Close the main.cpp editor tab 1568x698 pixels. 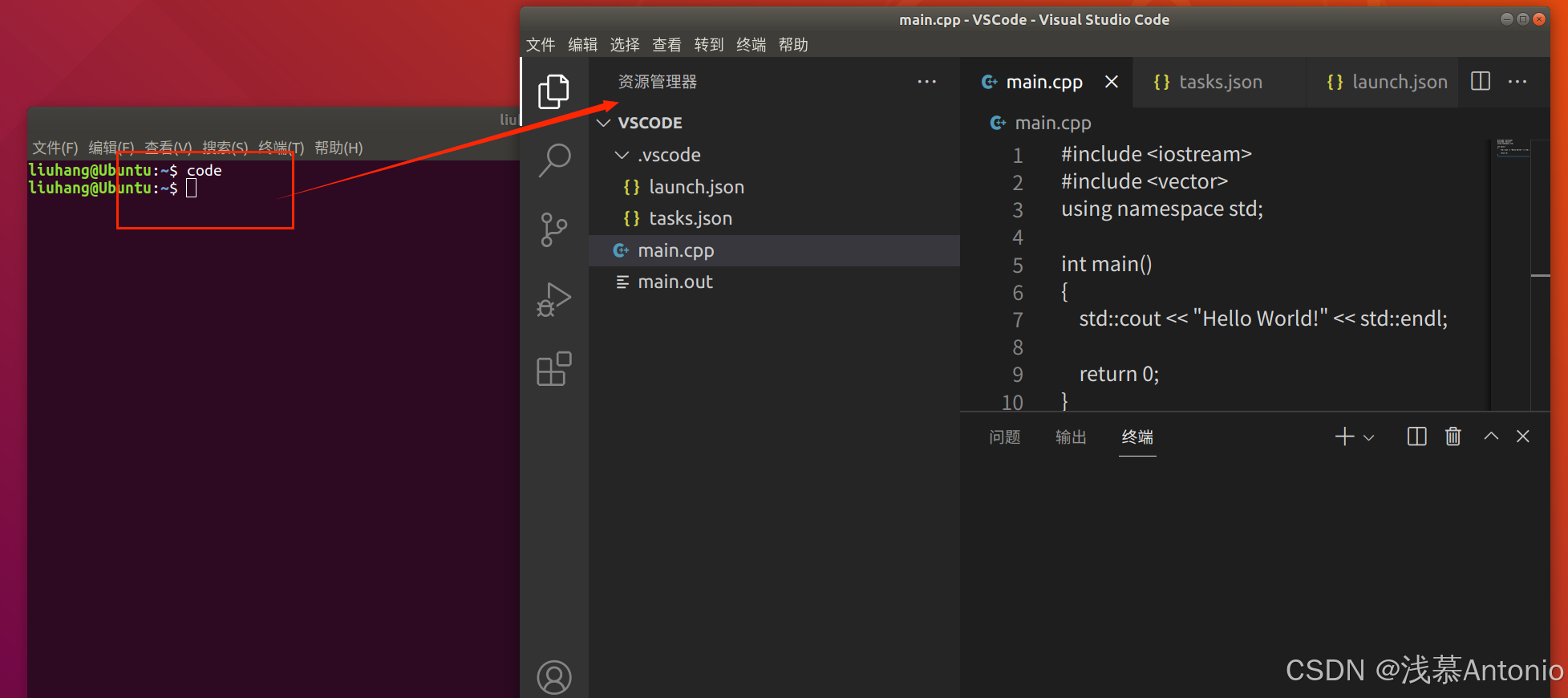click(x=1112, y=82)
